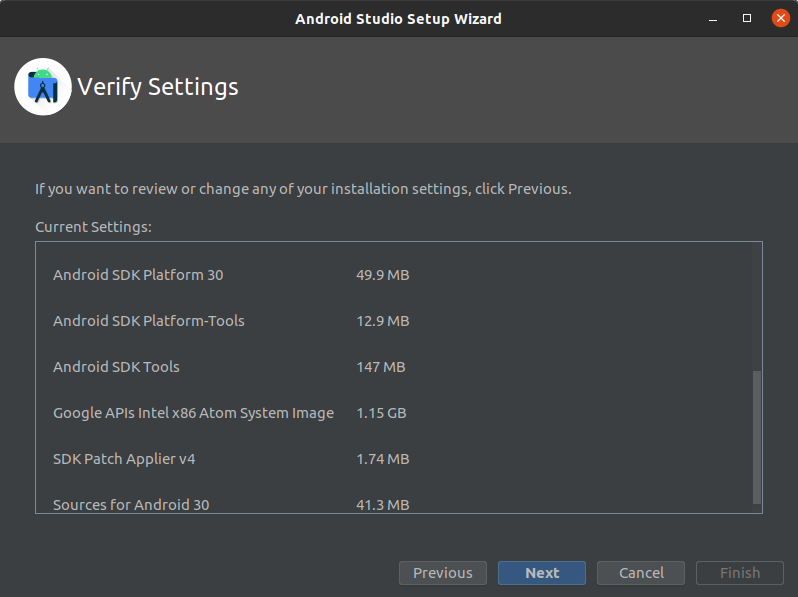Cancel the setup wizard
The image size is (798, 597).
coord(641,573)
